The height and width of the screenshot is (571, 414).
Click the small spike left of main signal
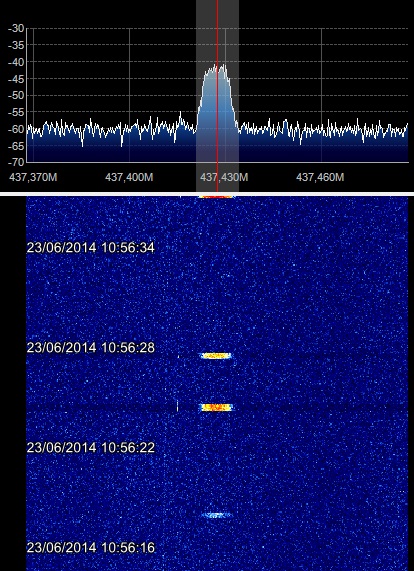pyautogui.click(x=180, y=117)
